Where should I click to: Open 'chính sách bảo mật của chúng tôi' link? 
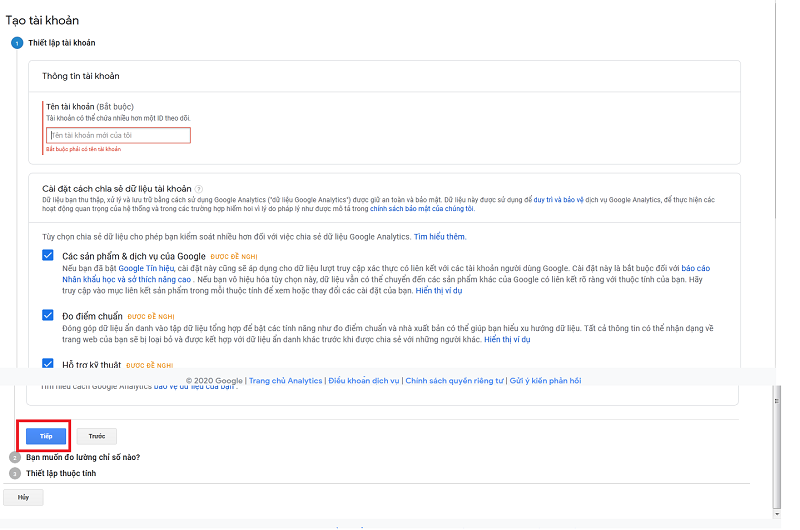(422, 209)
